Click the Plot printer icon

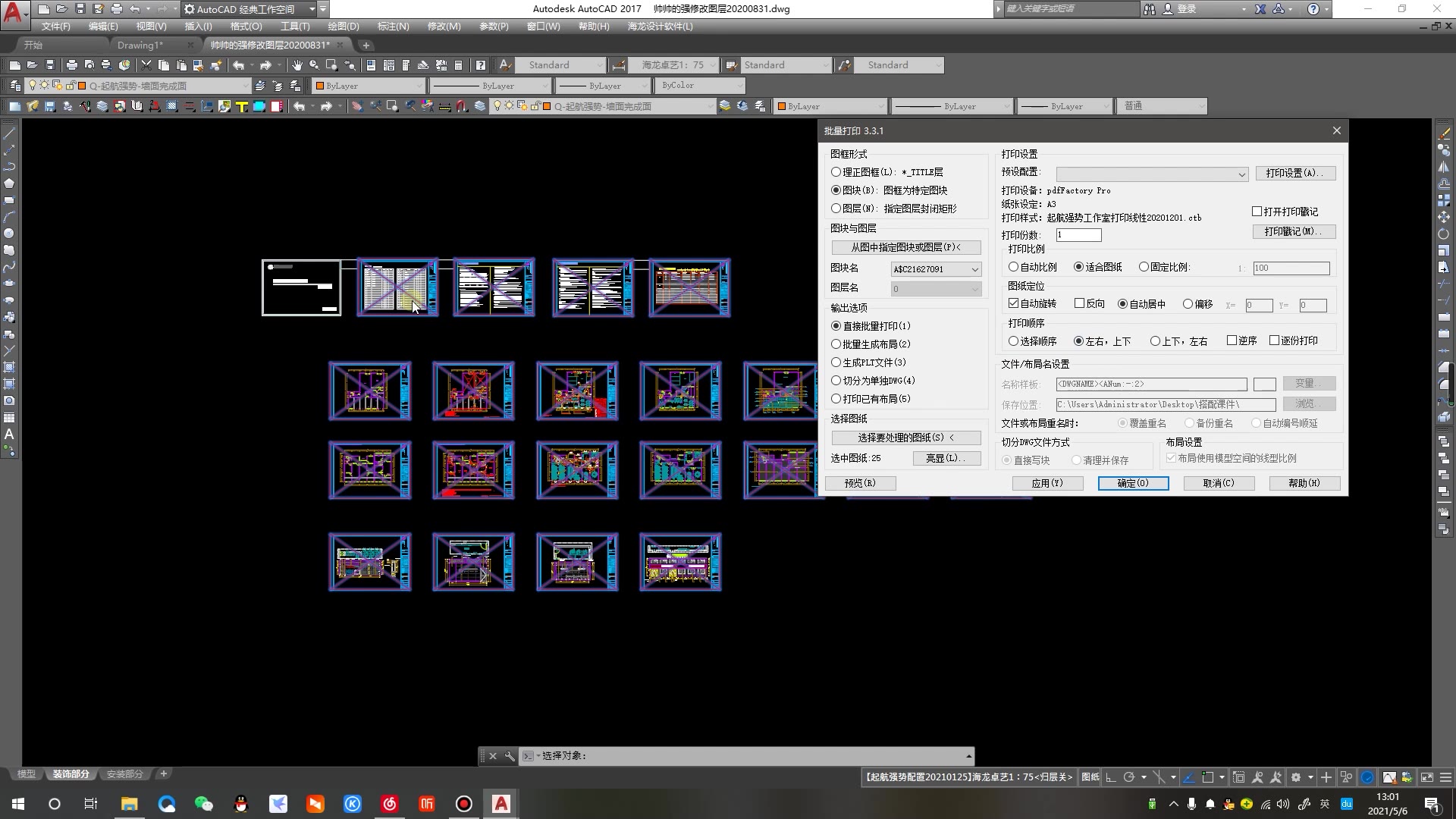click(71, 65)
